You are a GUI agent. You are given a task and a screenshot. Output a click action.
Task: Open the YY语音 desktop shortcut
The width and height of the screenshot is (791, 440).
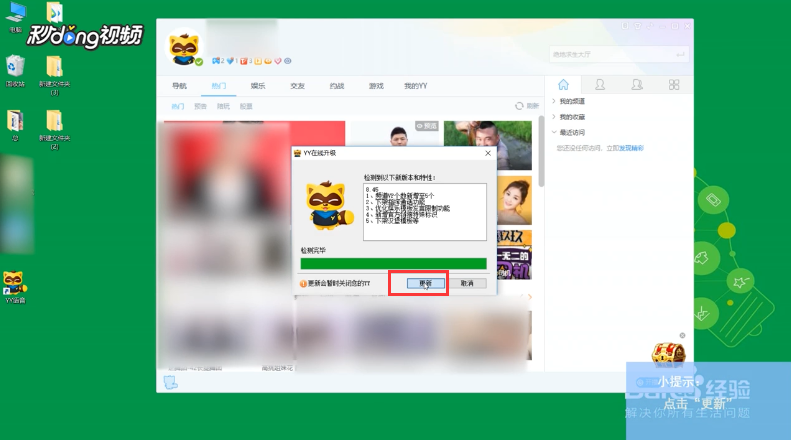(x=15, y=287)
